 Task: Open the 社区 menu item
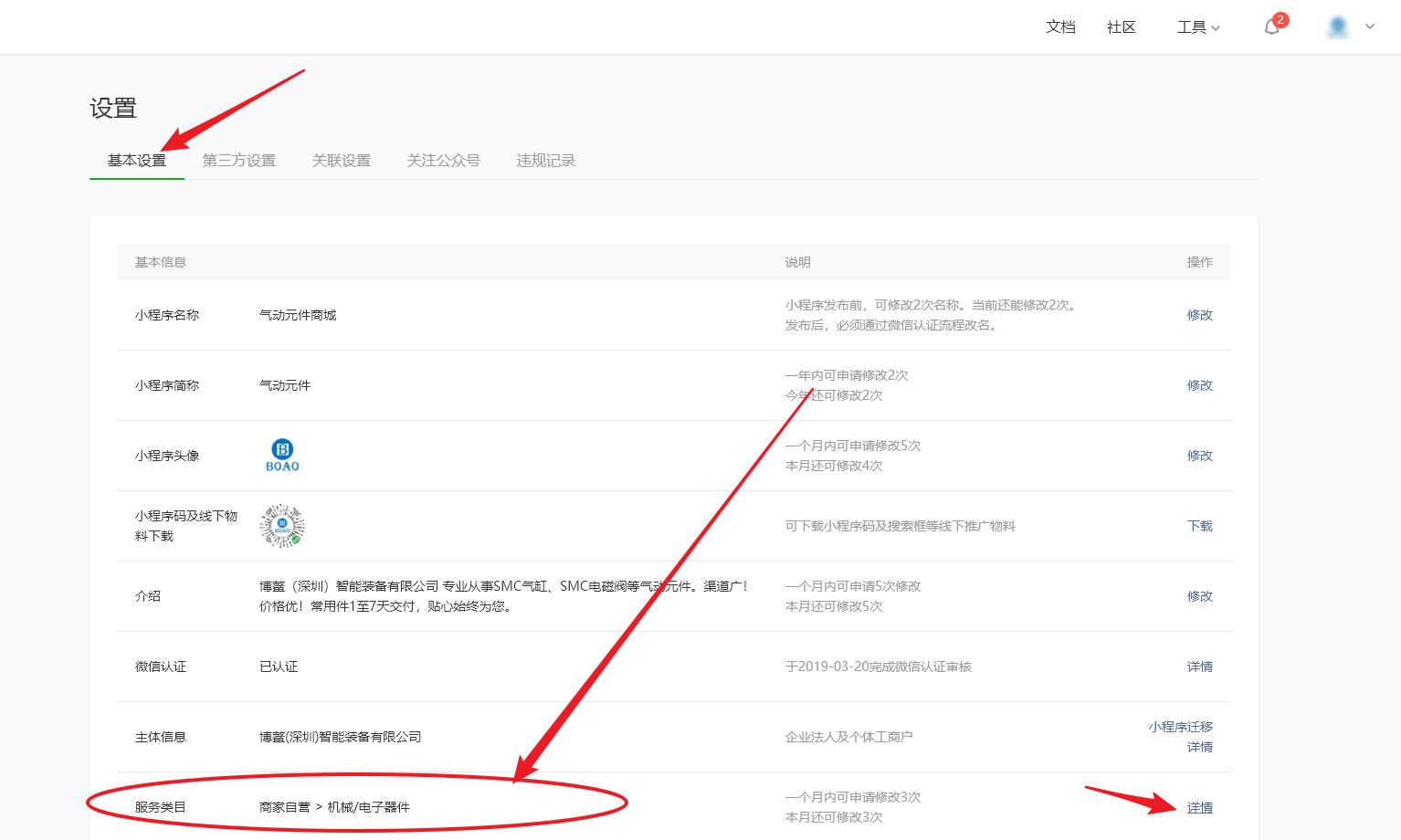(1121, 27)
